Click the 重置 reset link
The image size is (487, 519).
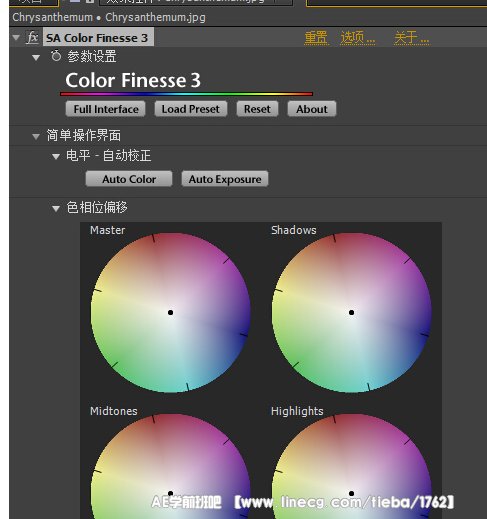point(316,38)
